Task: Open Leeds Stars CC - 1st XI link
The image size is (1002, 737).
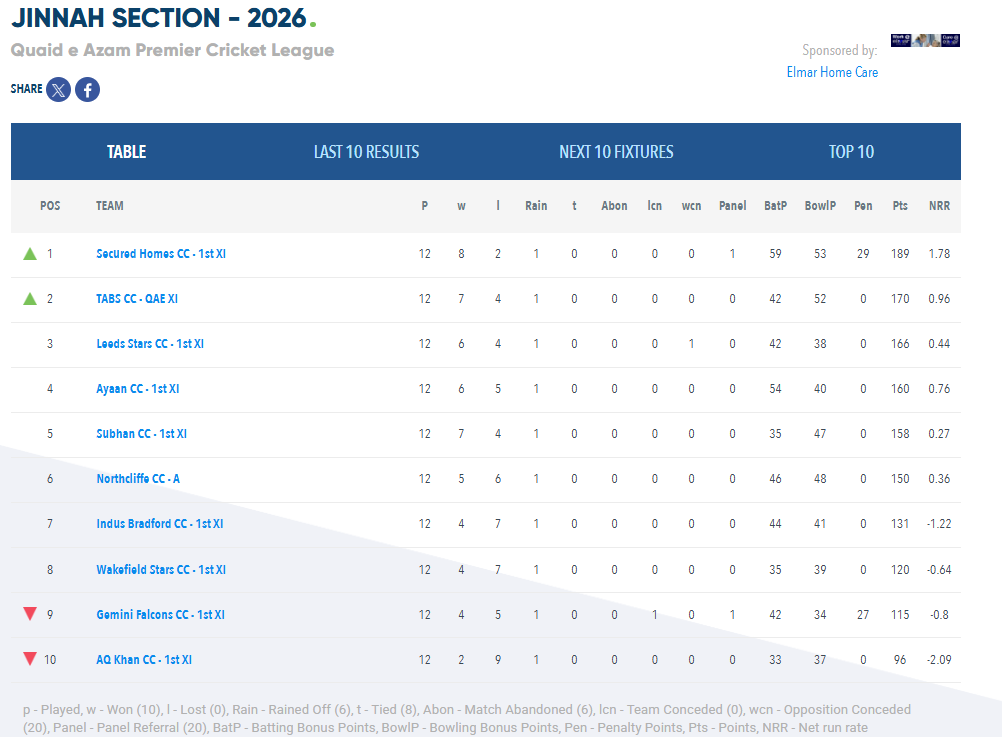Action: tap(150, 344)
